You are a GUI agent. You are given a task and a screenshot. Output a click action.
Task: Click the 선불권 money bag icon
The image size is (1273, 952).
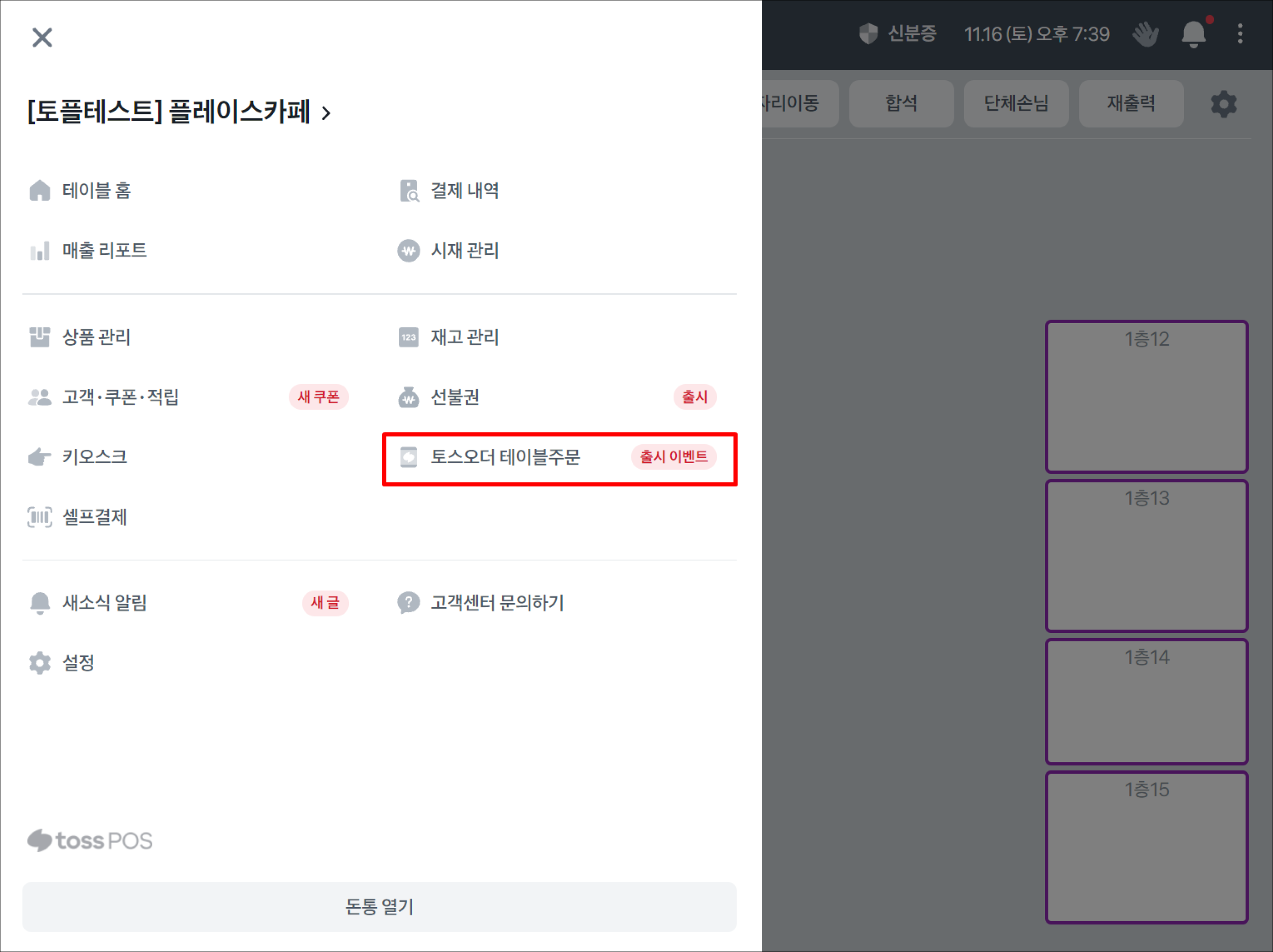pos(408,397)
